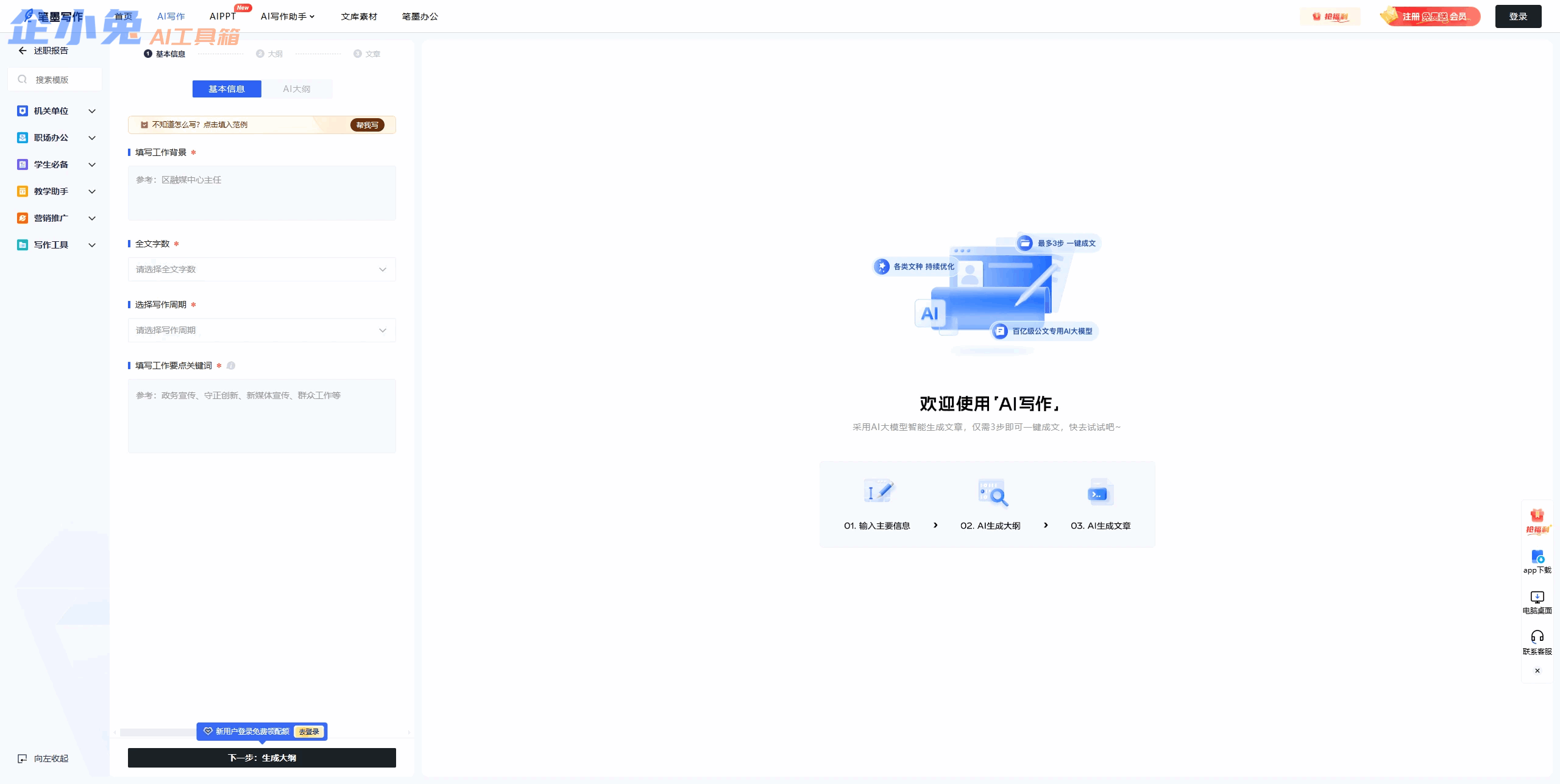Image resolution: width=1560 pixels, height=784 pixels.
Task: Click the 抢福利 badge in the top bar
Action: 1330,16
